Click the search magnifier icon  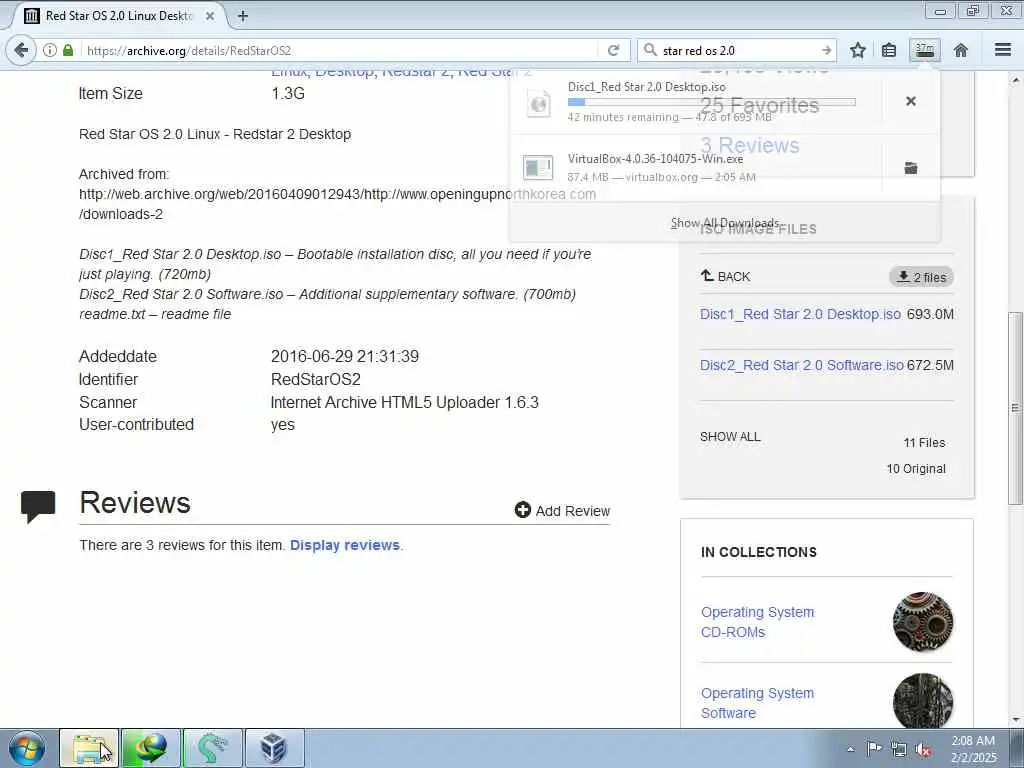click(650, 50)
